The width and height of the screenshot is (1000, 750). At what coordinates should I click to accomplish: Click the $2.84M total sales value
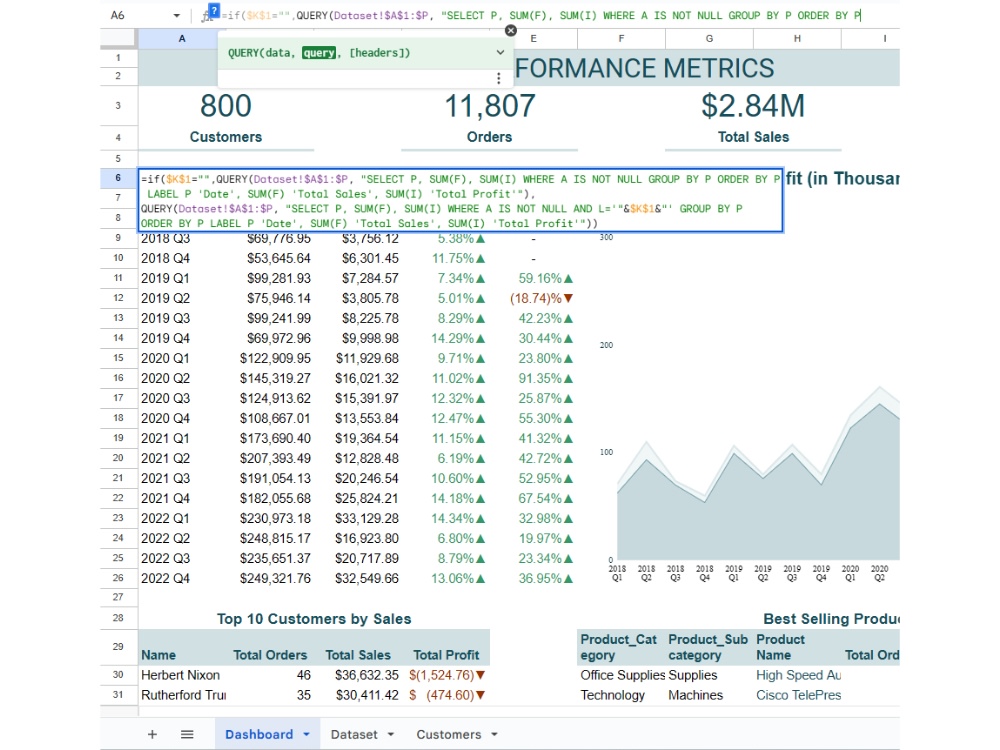point(753,106)
